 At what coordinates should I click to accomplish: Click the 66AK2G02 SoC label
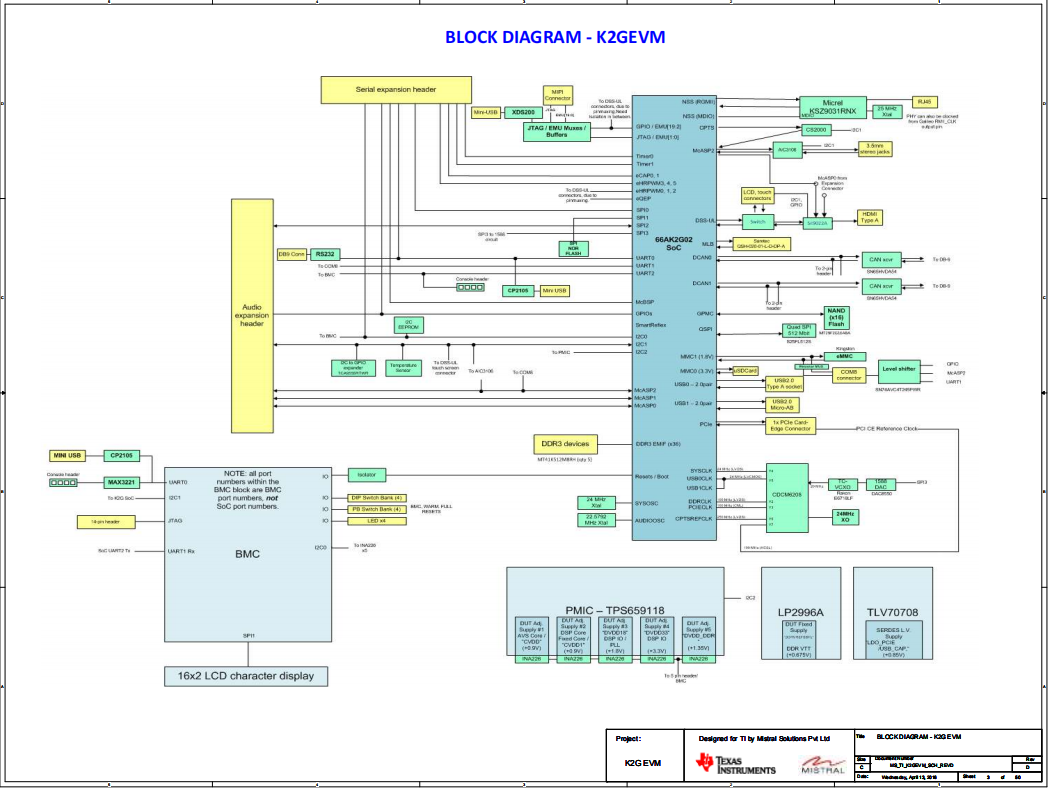[674, 243]
